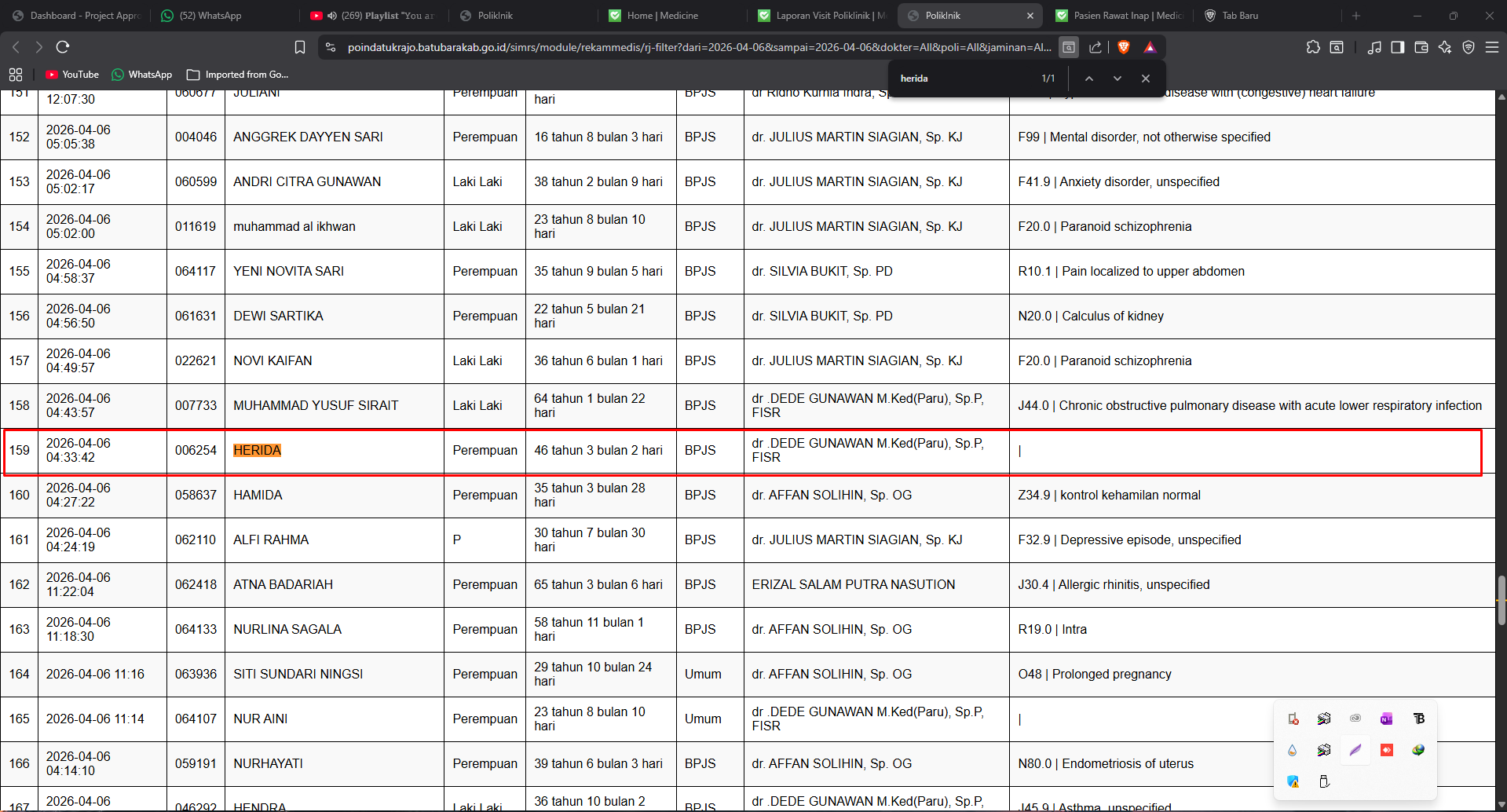Click the highlighted HERIDA patient name
The height and width of the screenshot is (812, 1507).
pyautogui.click(x=257, y=451)
